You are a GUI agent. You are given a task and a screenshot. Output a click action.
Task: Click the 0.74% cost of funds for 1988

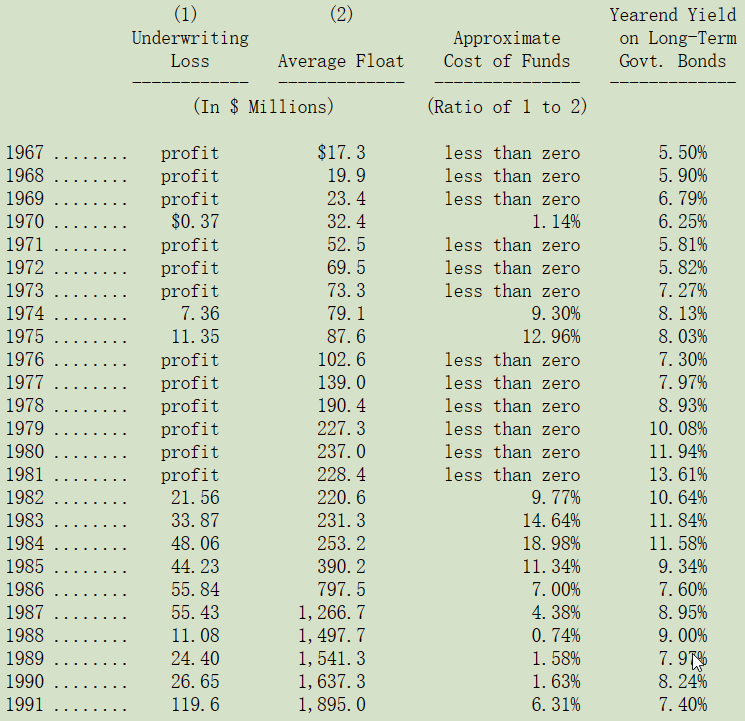point(556,635)
